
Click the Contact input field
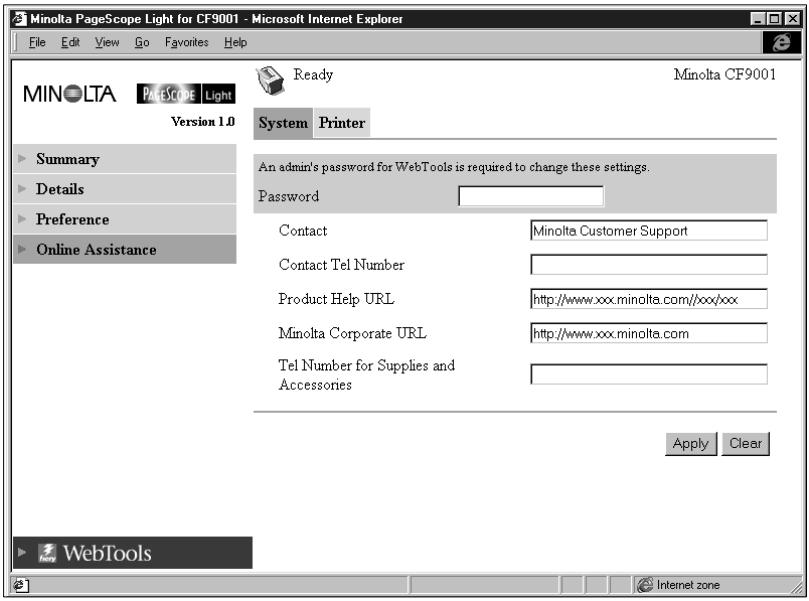[649, 230]
